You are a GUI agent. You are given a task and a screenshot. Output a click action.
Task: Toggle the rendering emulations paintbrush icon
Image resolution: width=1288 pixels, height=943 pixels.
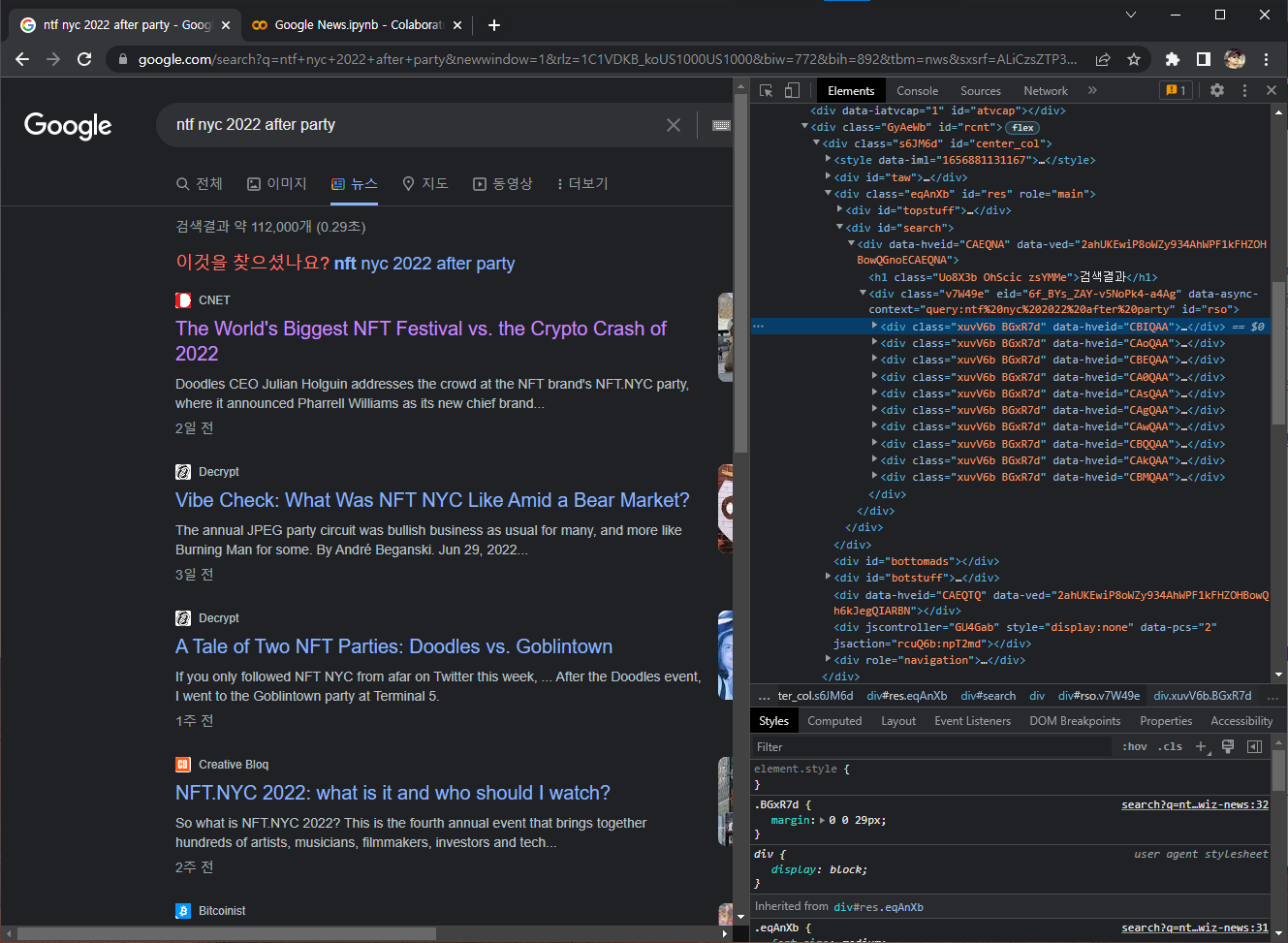(x=1228, y=746)
